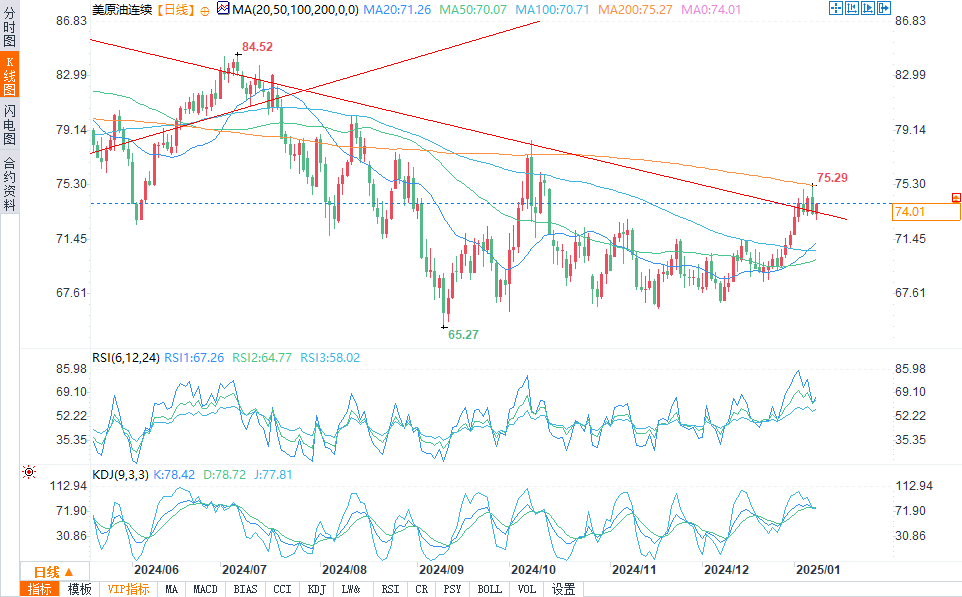Select the BOLL indicator button

pyautogui.click(x=489, y=590)
